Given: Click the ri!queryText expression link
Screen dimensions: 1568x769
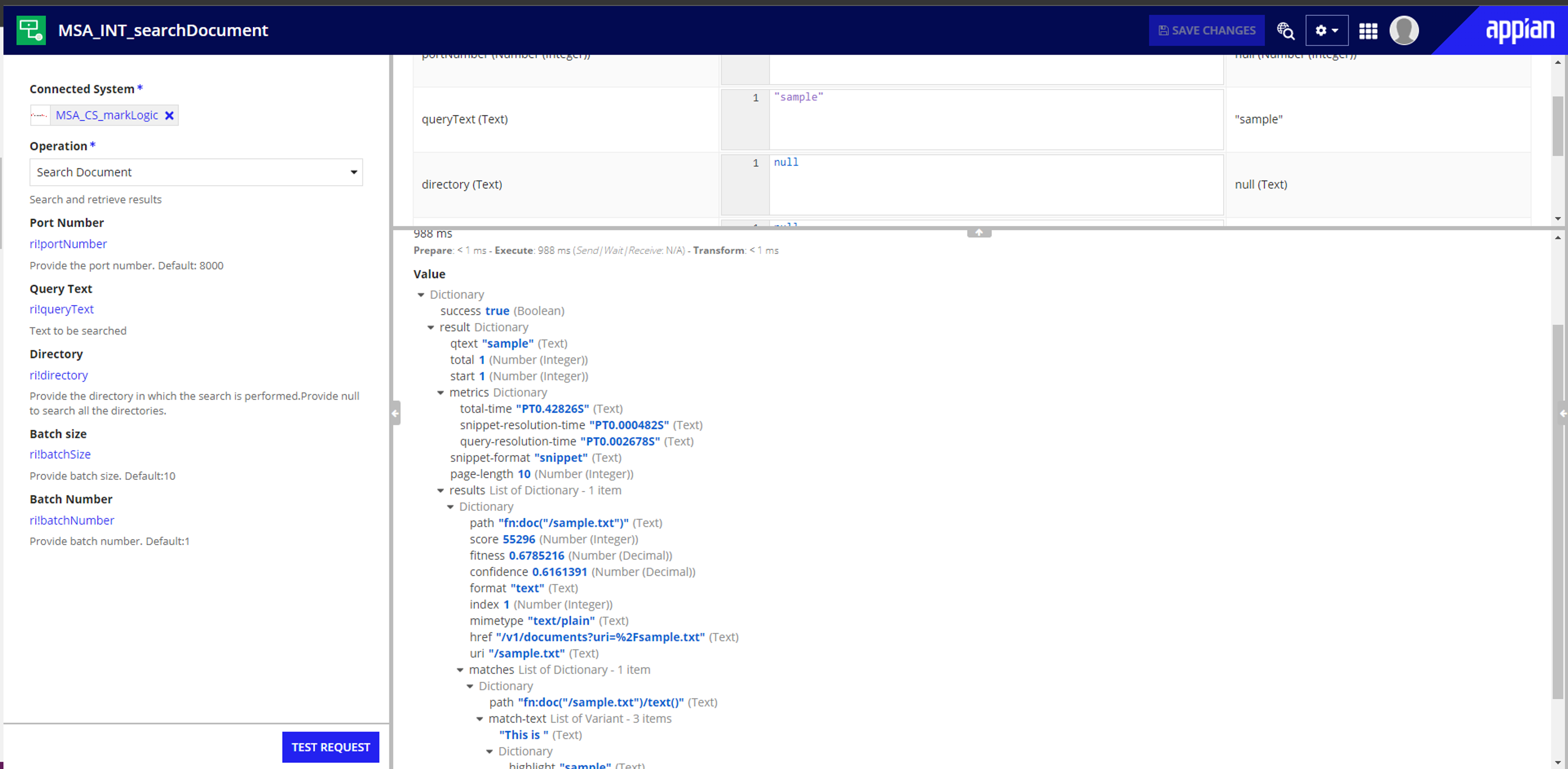Looking at the screenshot, I should coord(62,309).
